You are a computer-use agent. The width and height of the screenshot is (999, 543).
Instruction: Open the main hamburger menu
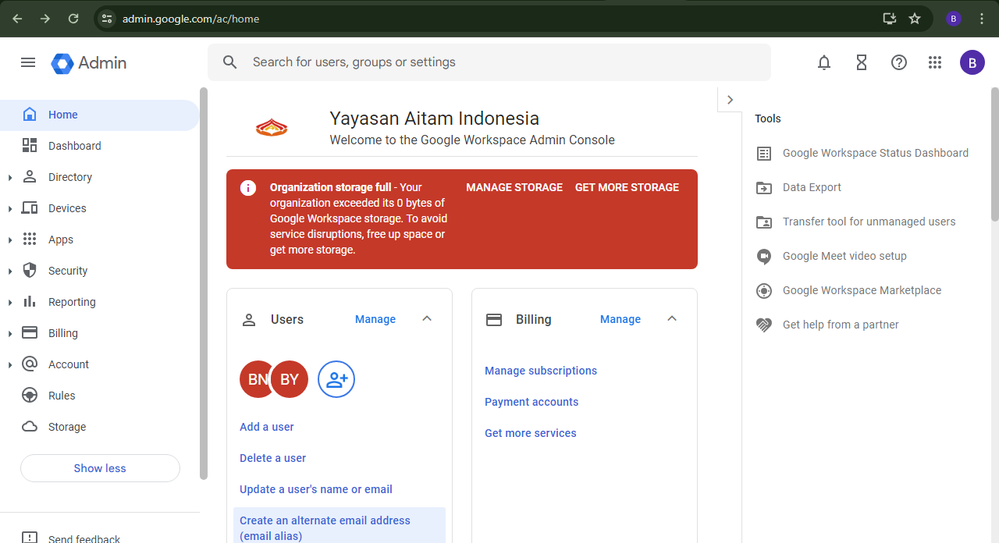(28, 62)
